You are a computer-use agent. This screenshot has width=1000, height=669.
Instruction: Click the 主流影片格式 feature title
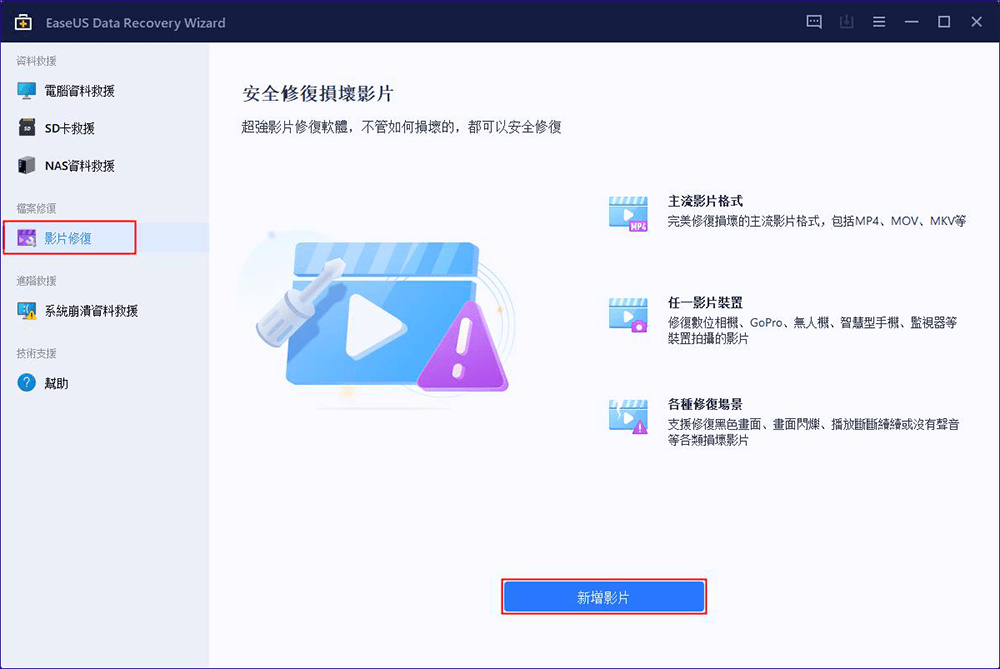pyautogui.click(x=705, y=201)
